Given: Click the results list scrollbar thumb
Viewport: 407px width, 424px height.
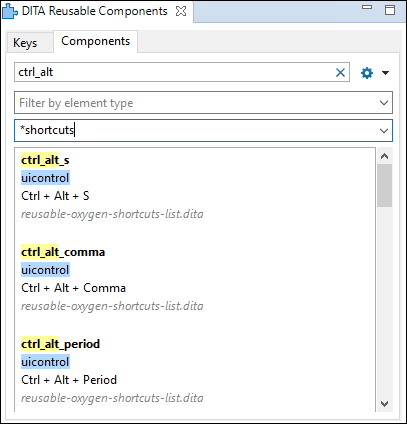Looking at the screenshot, I should [384, 185].
